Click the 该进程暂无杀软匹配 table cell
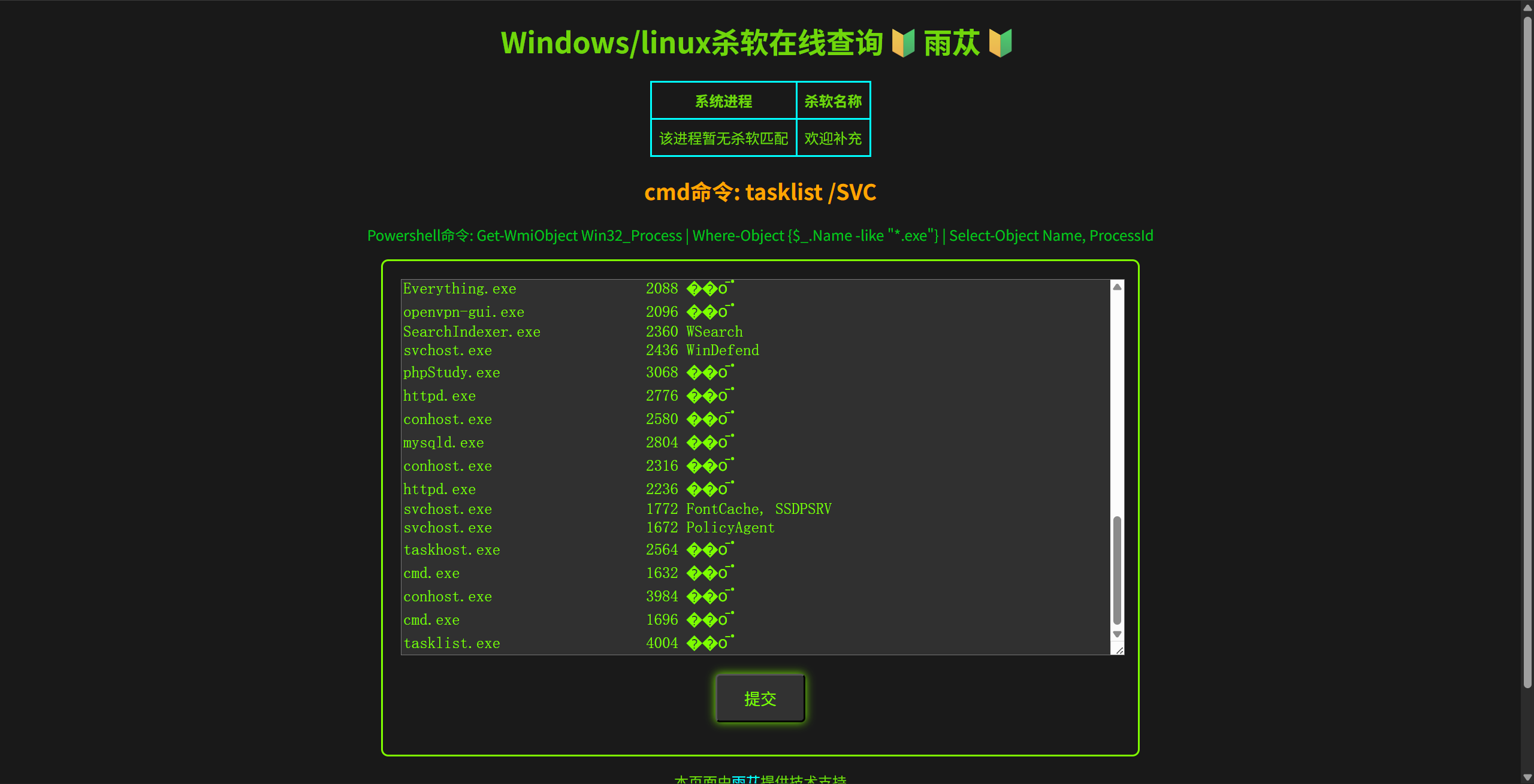The width and height of the screenshot is (1534, 784). 723,138
